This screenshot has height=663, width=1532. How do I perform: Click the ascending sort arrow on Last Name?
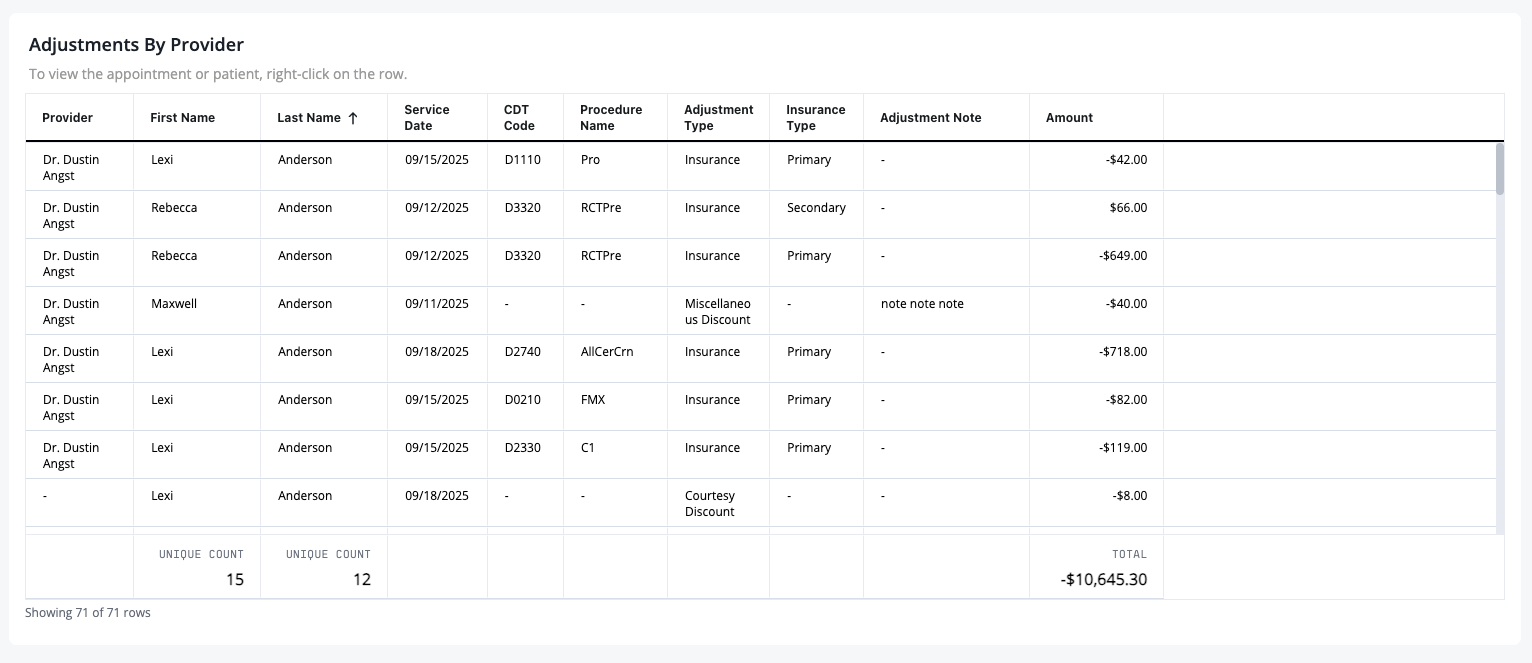(x=352, y=118)
